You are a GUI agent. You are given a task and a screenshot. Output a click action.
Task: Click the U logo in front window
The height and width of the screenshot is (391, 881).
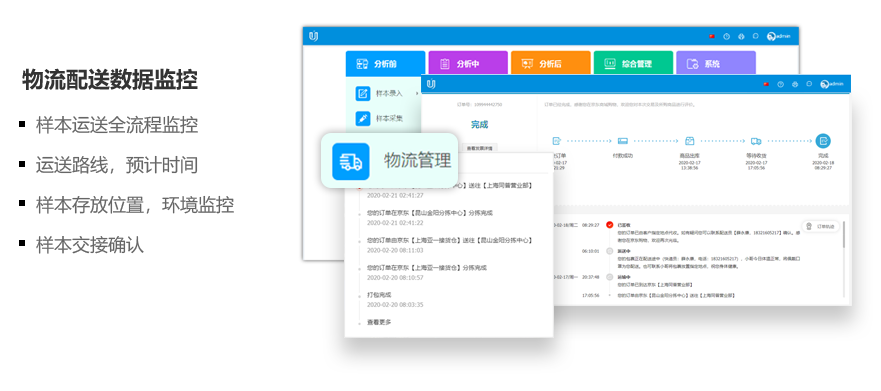[431, 84]
